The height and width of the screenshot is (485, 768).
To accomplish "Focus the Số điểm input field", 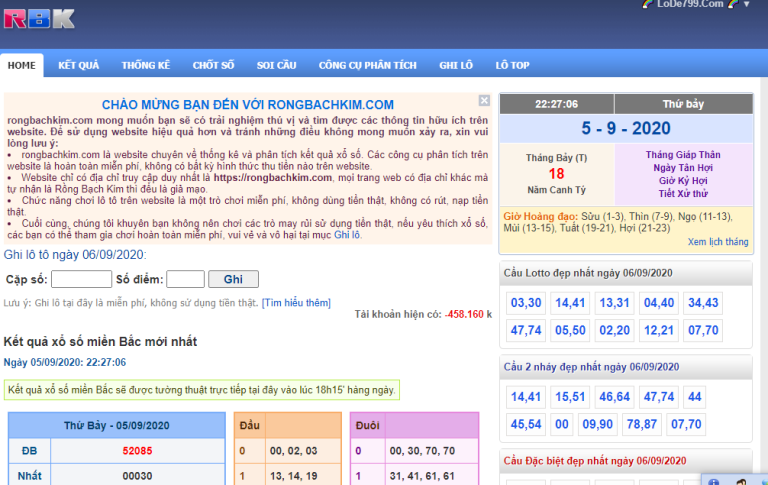I will point(185,279).
